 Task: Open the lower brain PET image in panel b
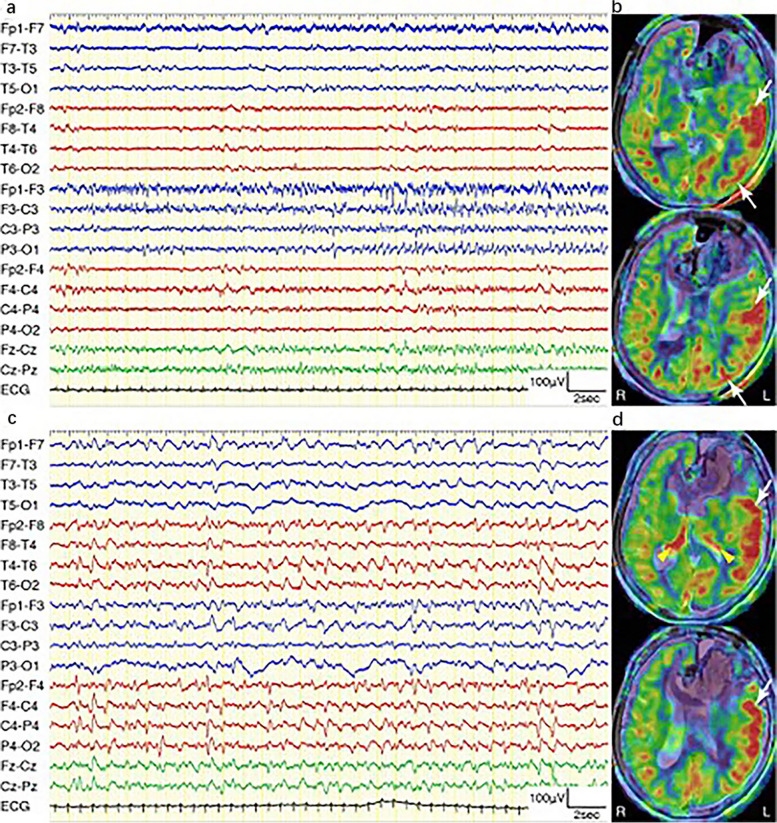pyautogui.click(x=693, y=307)
